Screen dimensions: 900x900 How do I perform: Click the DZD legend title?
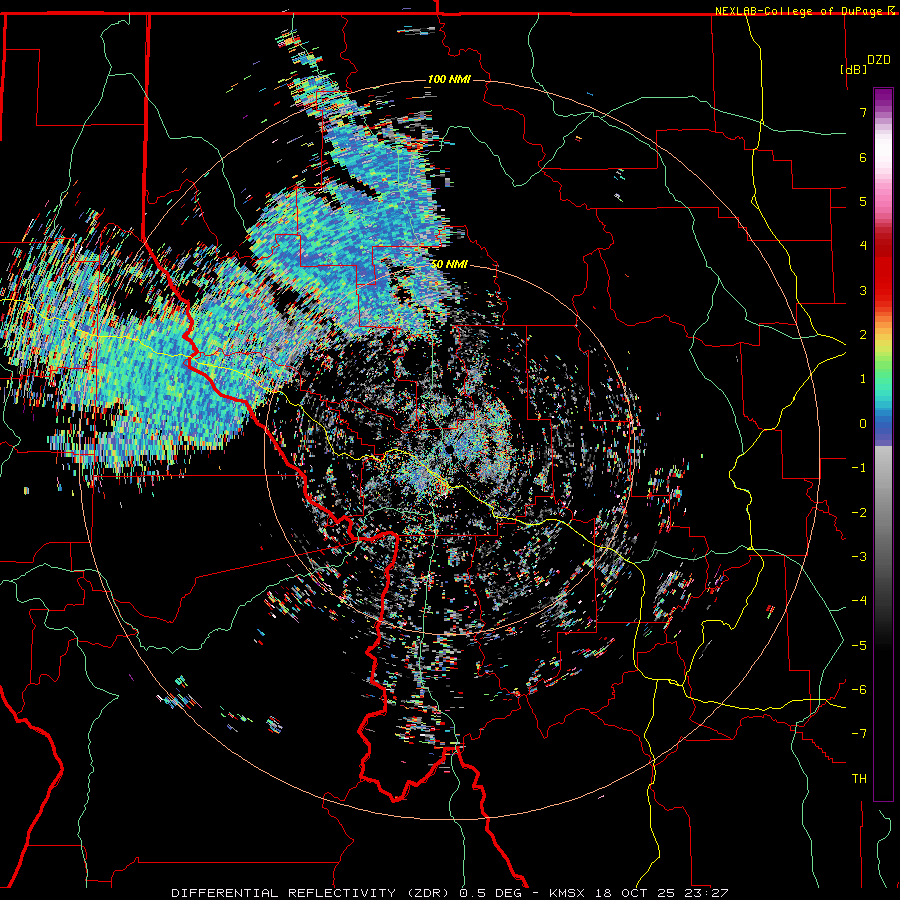[x=879, y=60]
